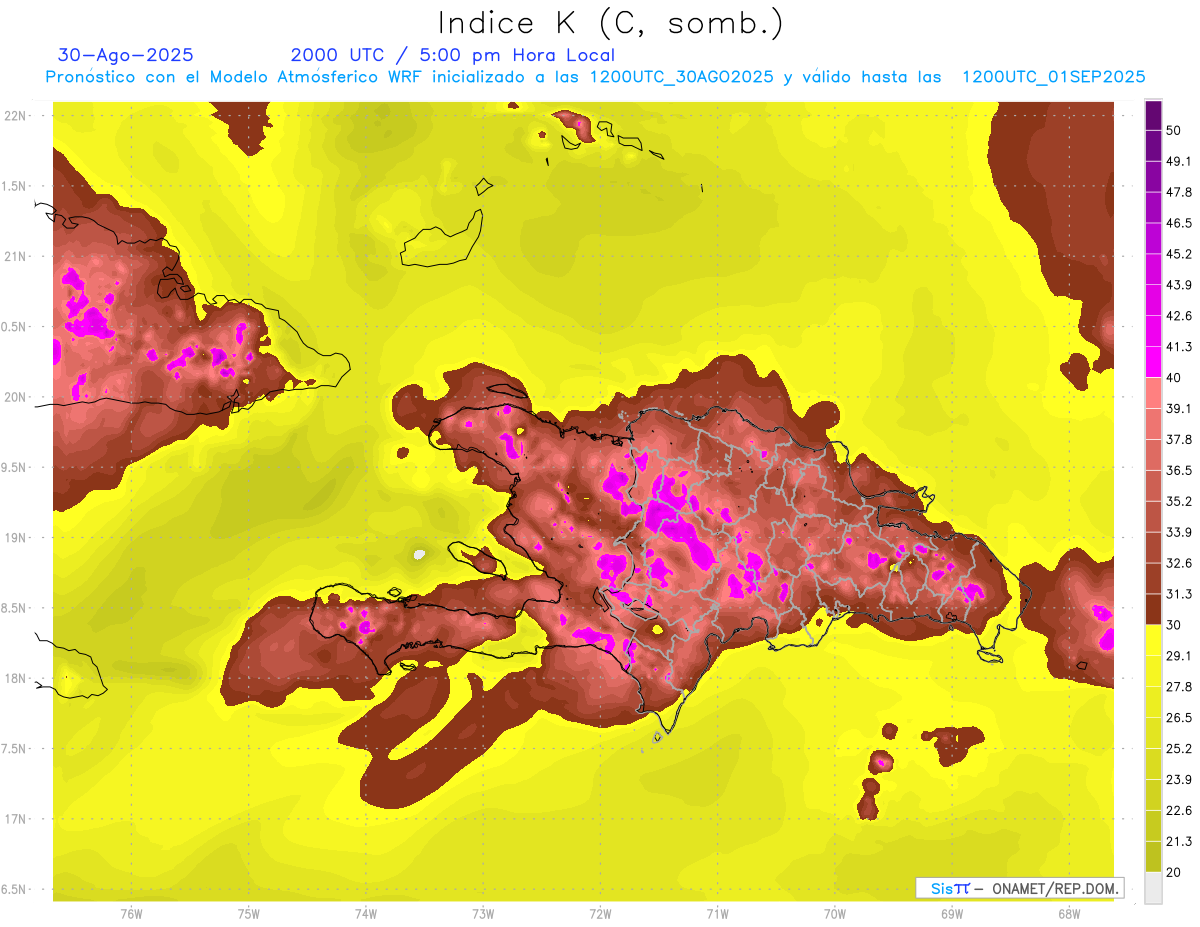Click the colorbar value label 35.2
Image resolution: width=1200 pixels, height=927 pixels.
click(x=1178, y=501)
